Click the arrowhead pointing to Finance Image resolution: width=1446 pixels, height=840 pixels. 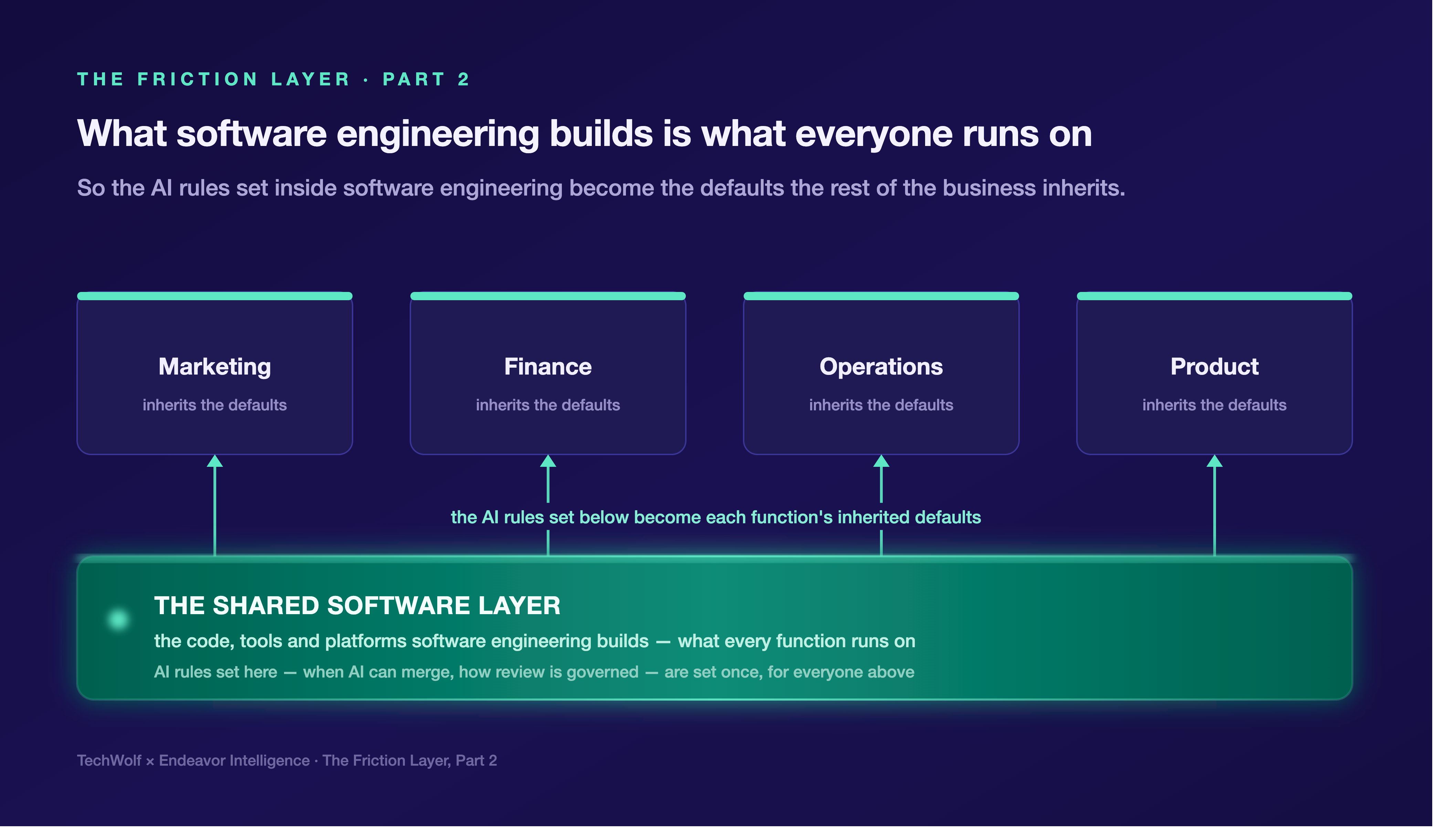(x=548, y=461)
